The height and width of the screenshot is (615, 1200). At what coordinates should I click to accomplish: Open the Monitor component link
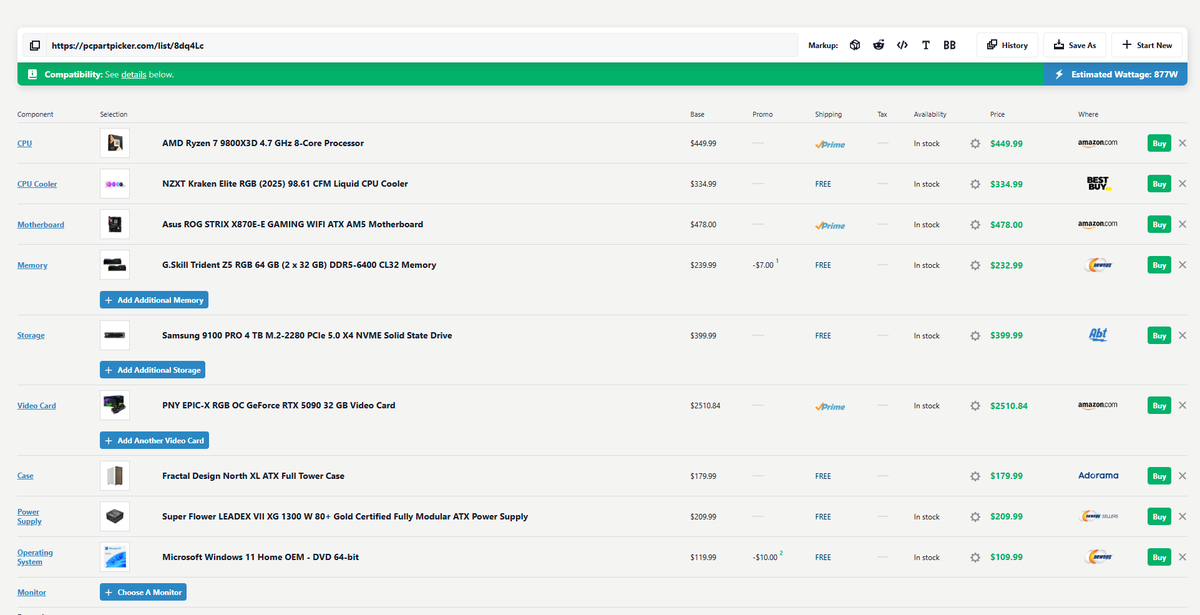[32, 592]
